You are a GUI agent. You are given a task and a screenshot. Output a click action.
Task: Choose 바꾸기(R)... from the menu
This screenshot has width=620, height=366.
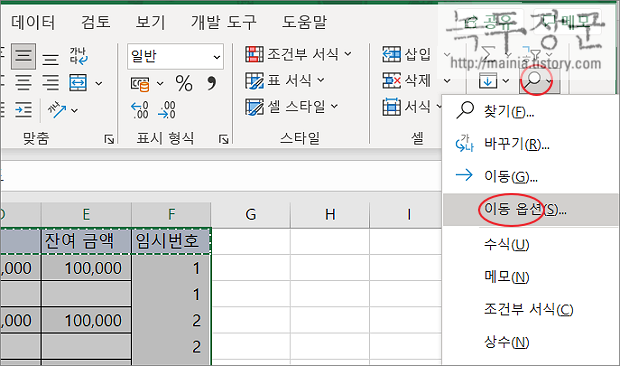pyautogui.click(x=530, y=144)
